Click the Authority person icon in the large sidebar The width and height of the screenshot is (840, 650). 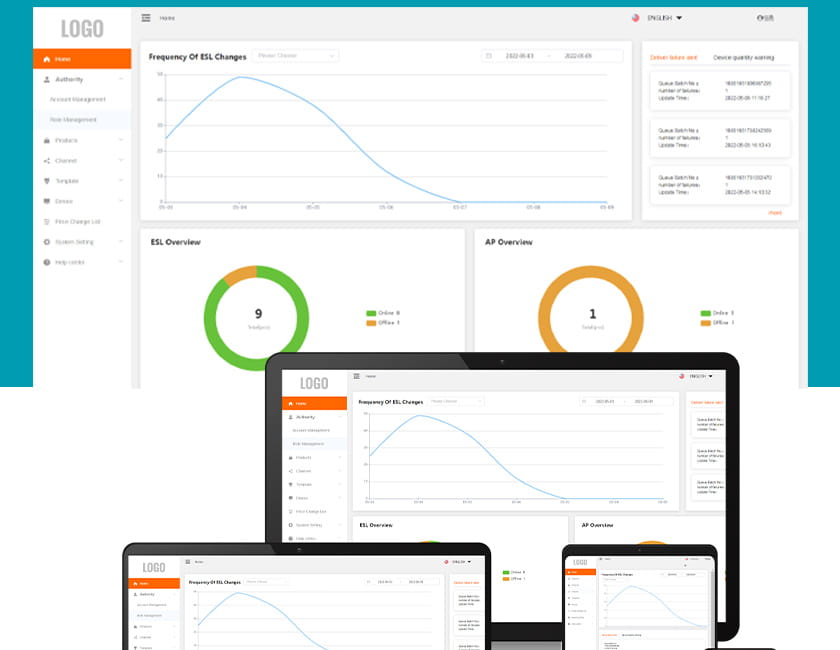[46, 79]
